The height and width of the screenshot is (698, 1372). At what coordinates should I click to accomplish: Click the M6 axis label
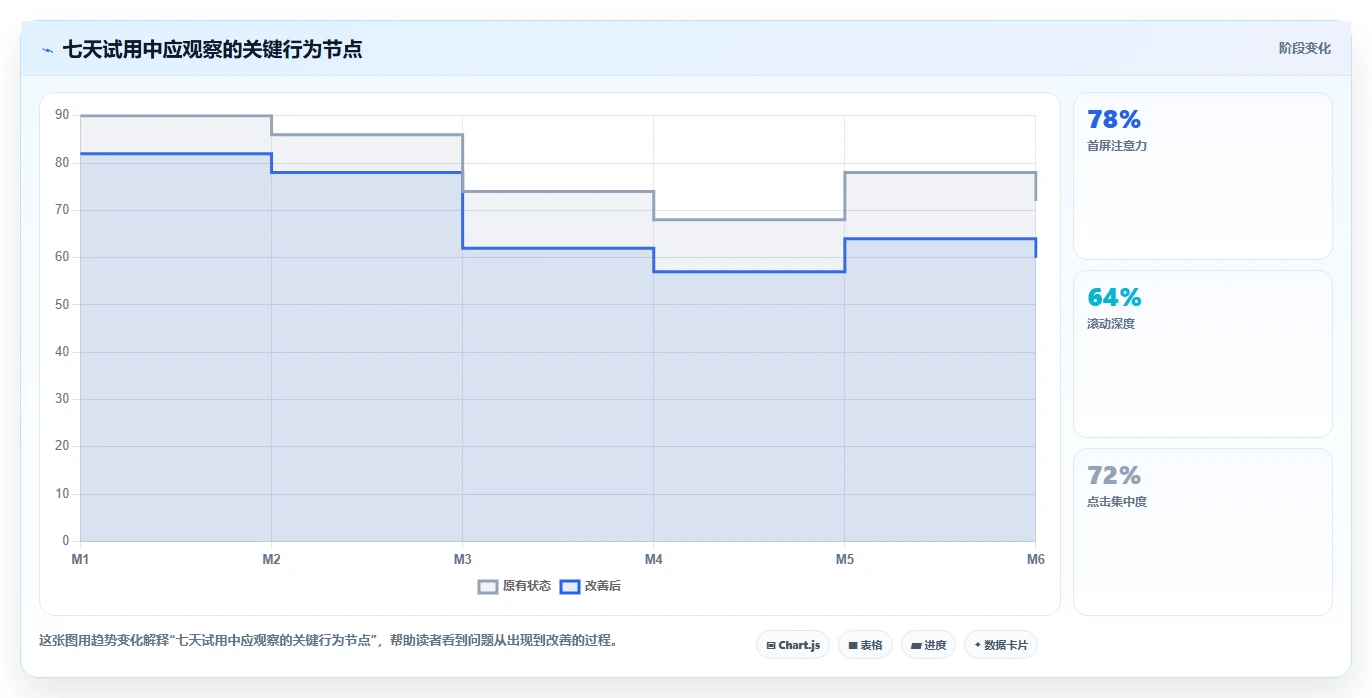click(1035, 559)
